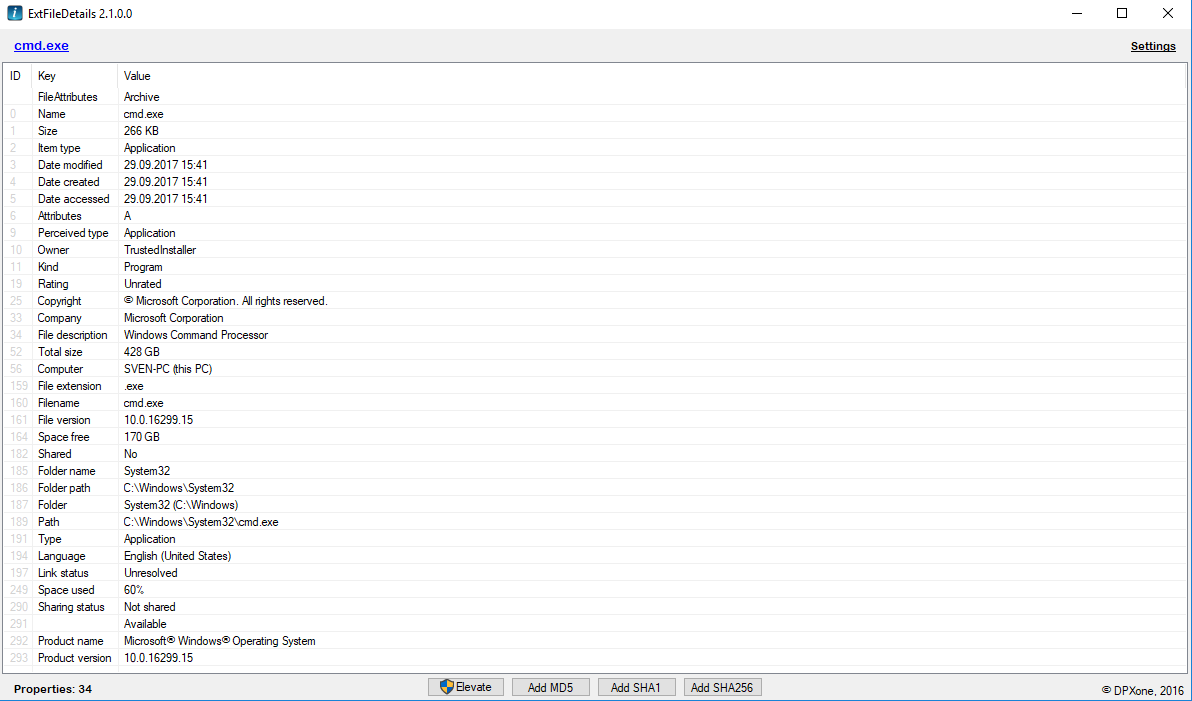Select the Kind value Program
1192x701 pixels.
143,267
